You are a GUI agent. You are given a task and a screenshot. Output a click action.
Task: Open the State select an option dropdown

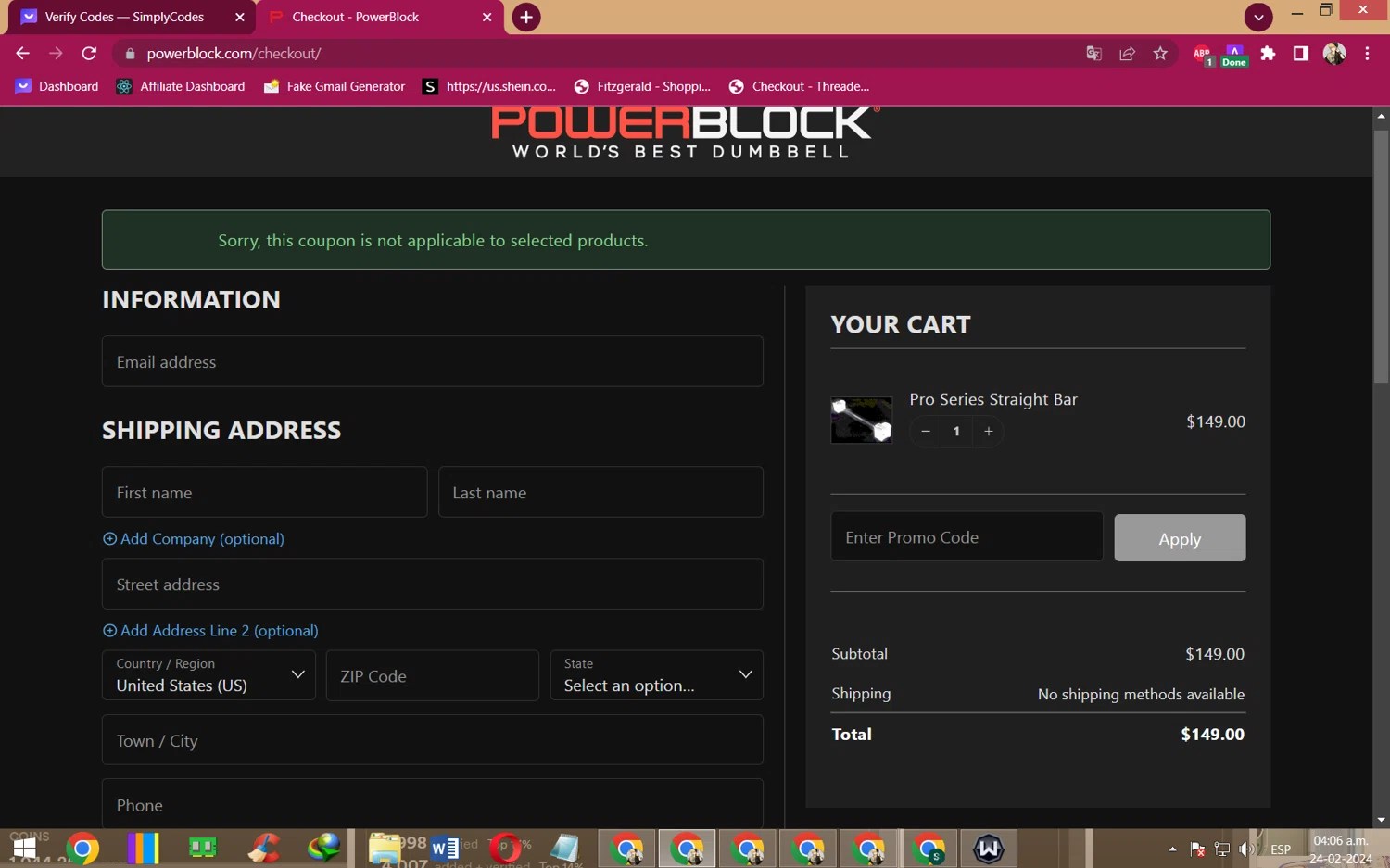(656, 675)
